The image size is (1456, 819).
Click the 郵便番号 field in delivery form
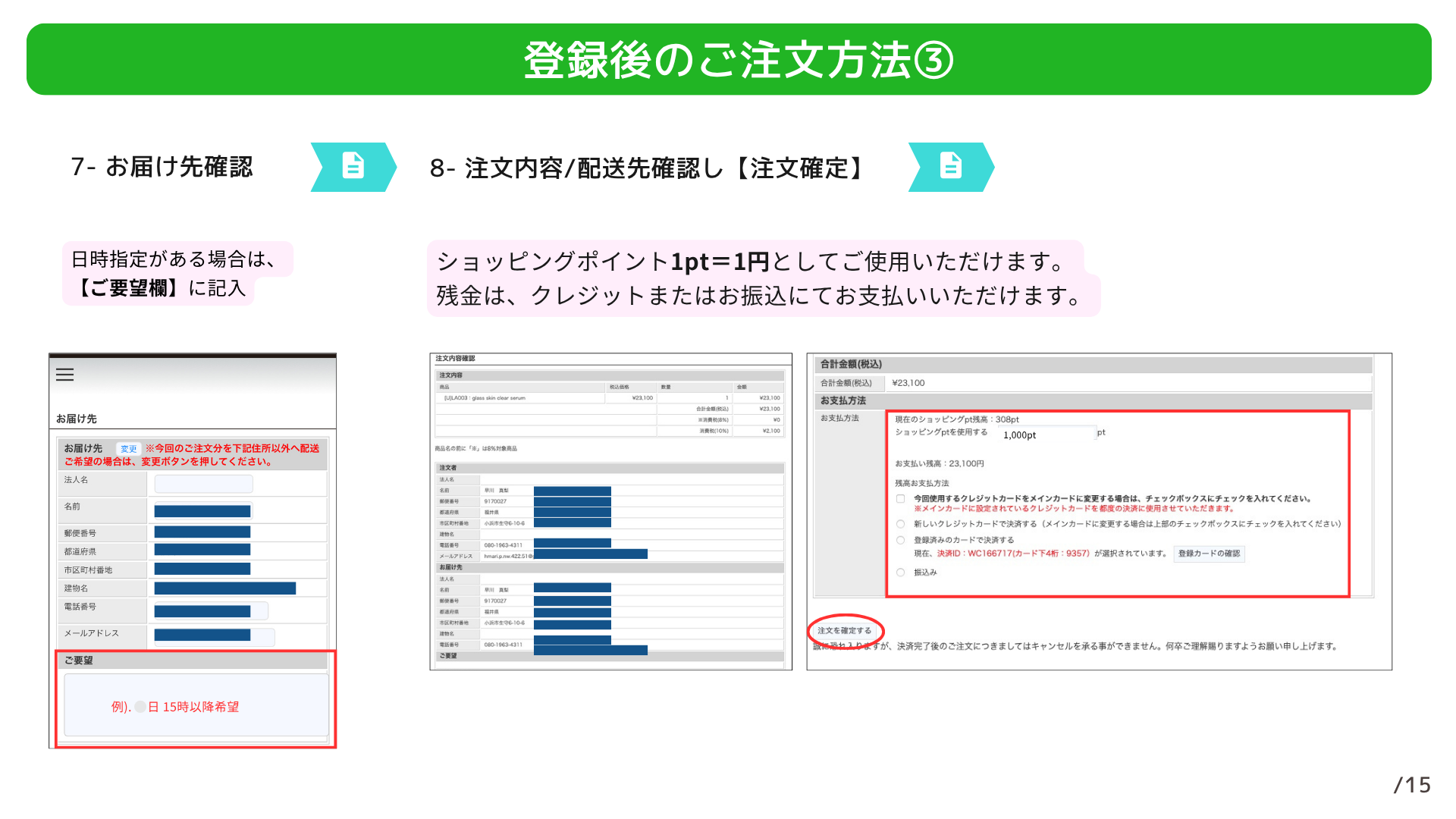coord(202,532)
